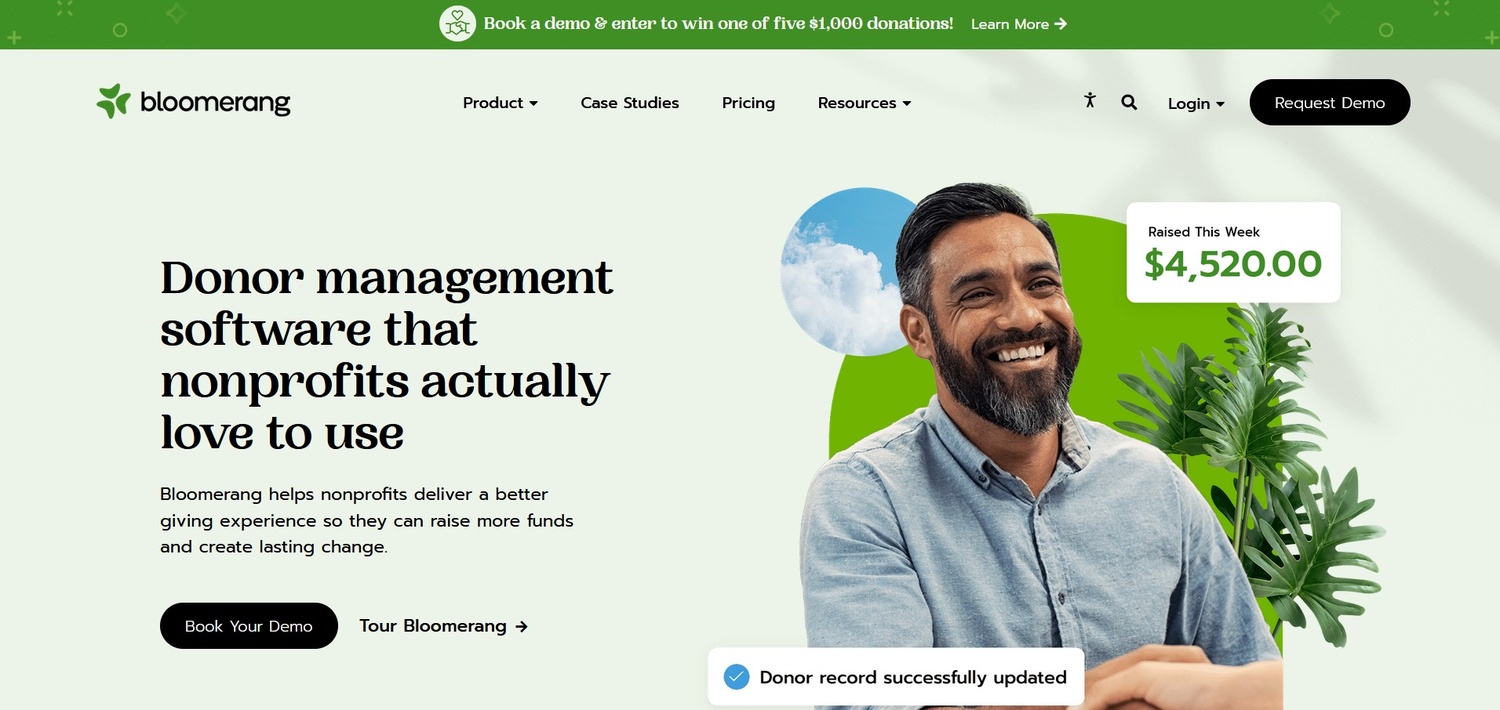Expand the Resources dropdown menu
Screen dimensions: 1500x710
pos(864,103)
